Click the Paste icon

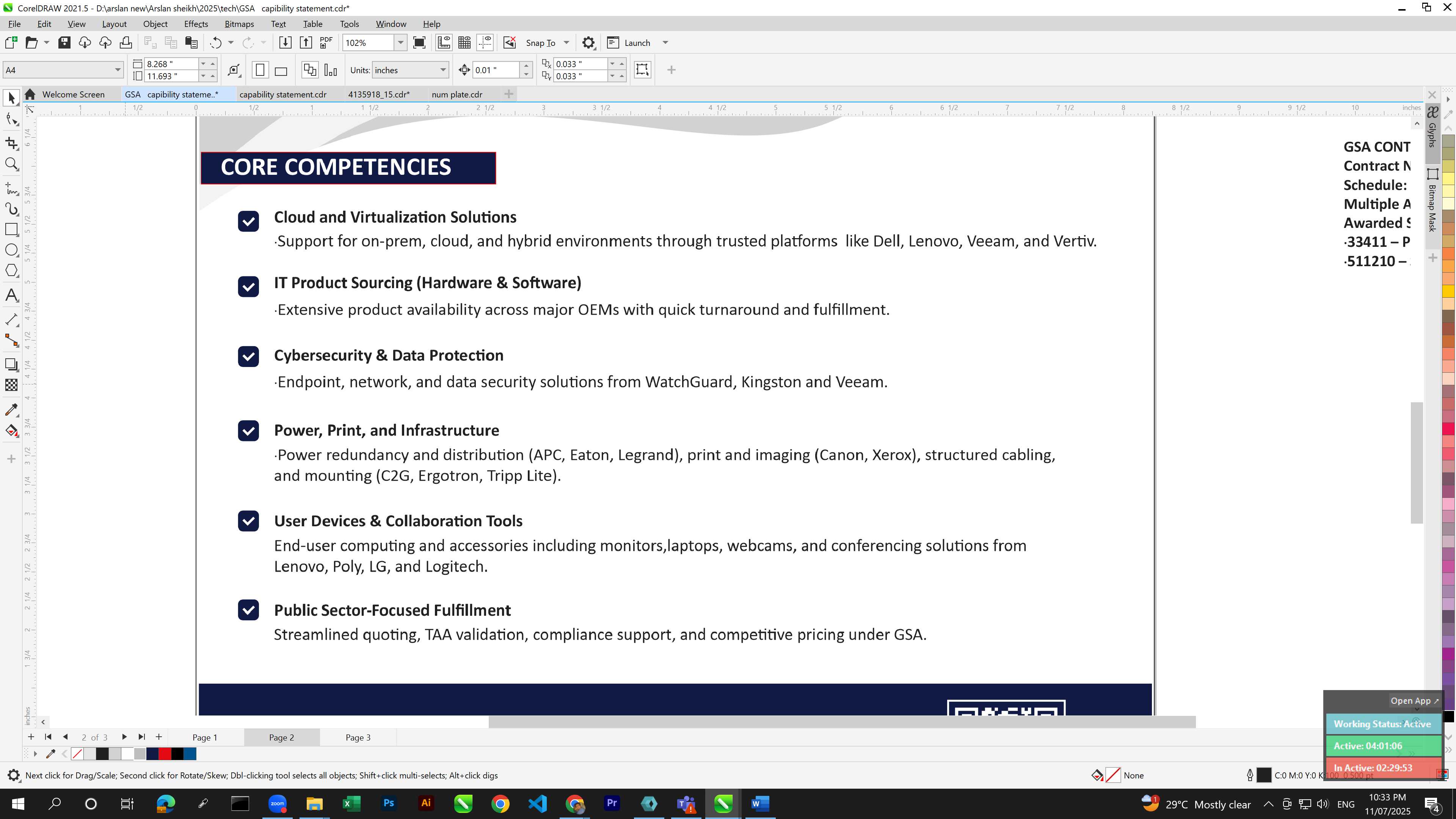coord(191,42)
